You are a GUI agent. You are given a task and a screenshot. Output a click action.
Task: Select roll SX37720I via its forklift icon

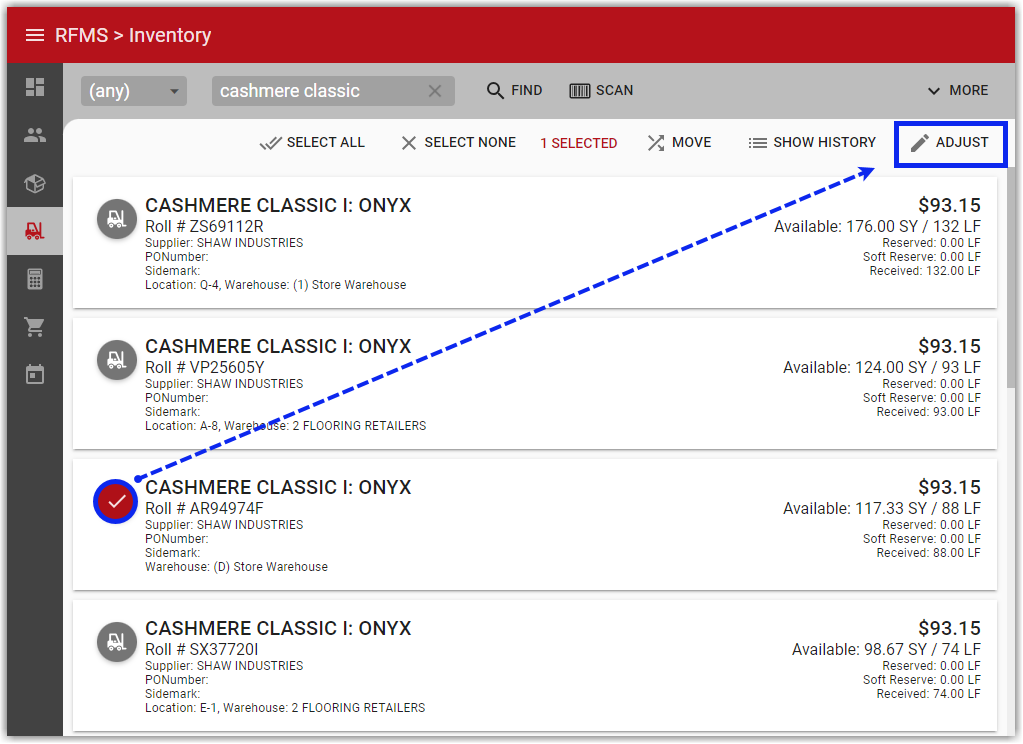117,642
